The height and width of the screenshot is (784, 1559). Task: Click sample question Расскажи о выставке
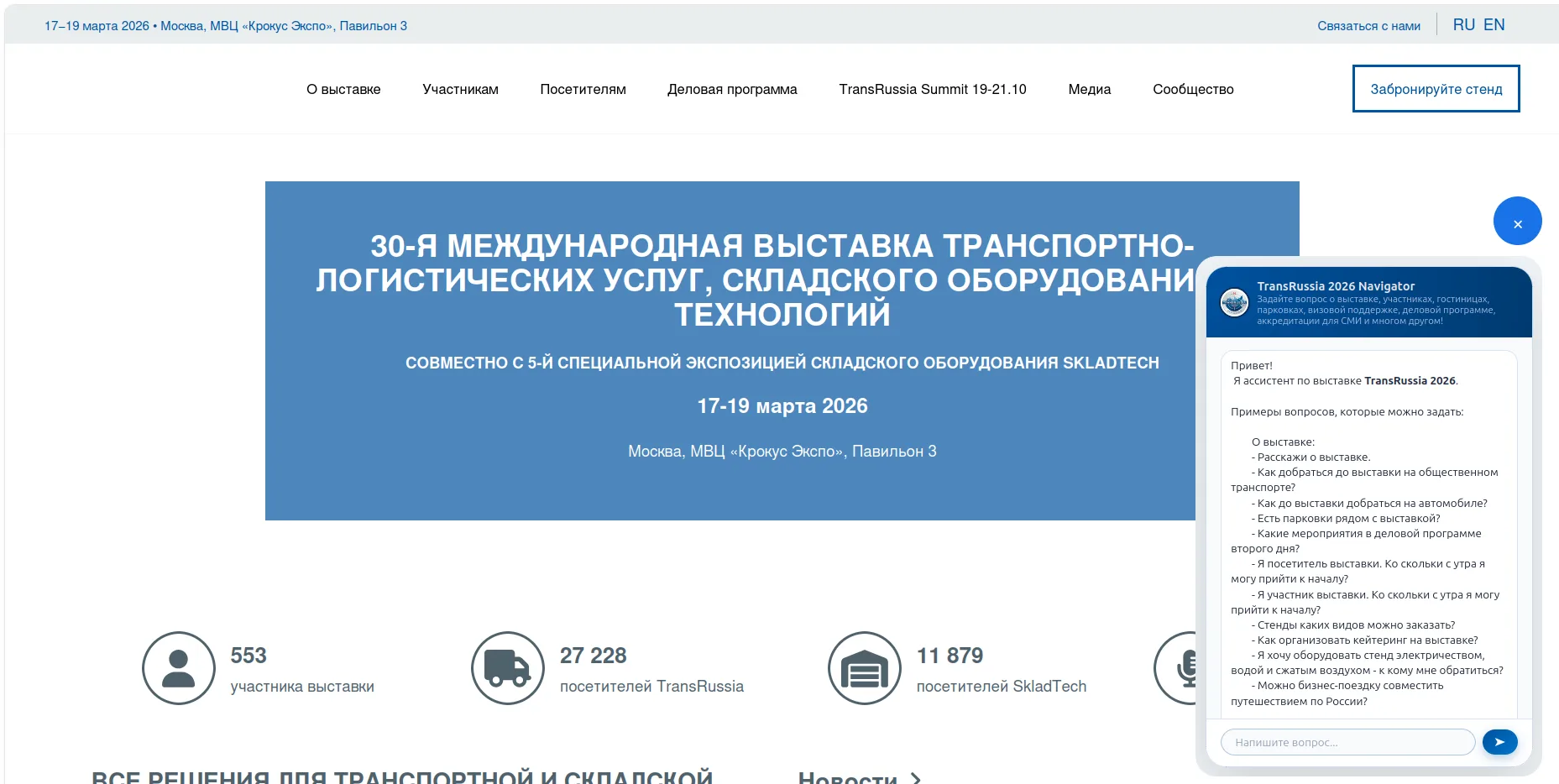[1311, 457]
